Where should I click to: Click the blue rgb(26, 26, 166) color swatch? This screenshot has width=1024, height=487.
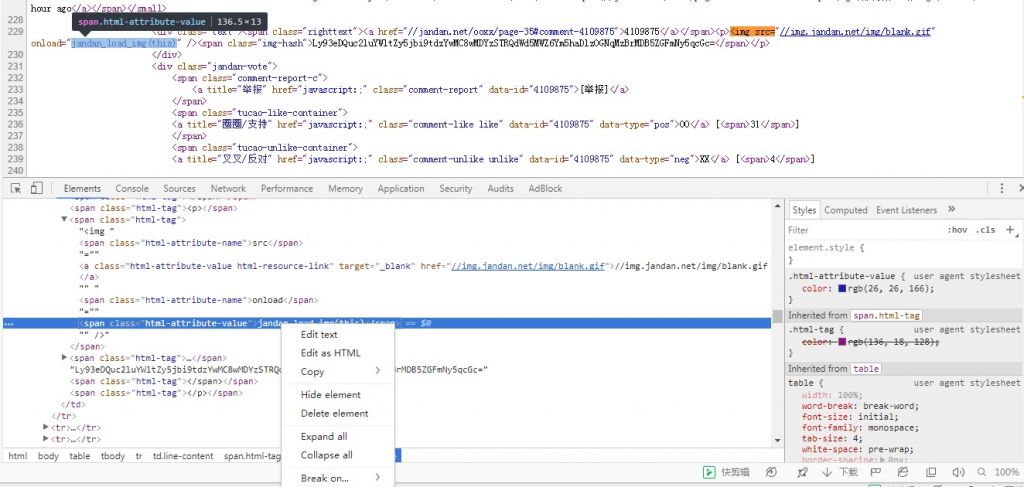coord(842,288)
